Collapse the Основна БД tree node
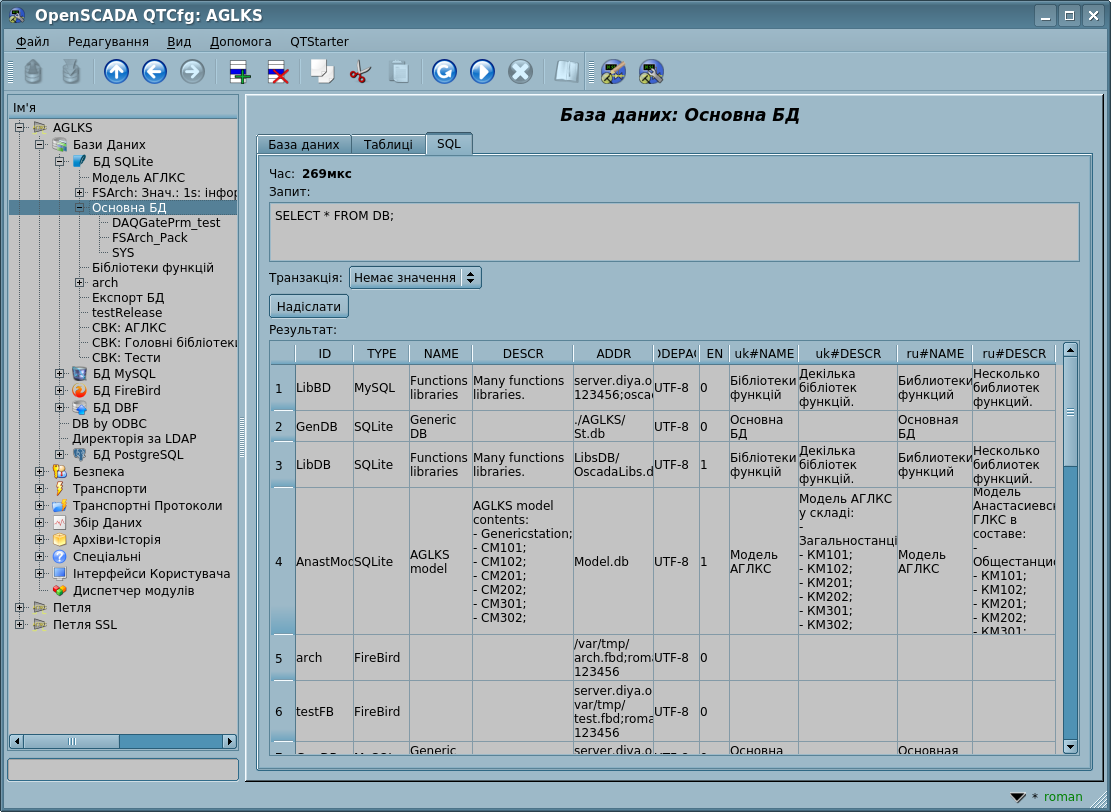This screenshot has height=812, width=1111. (80, 208)
